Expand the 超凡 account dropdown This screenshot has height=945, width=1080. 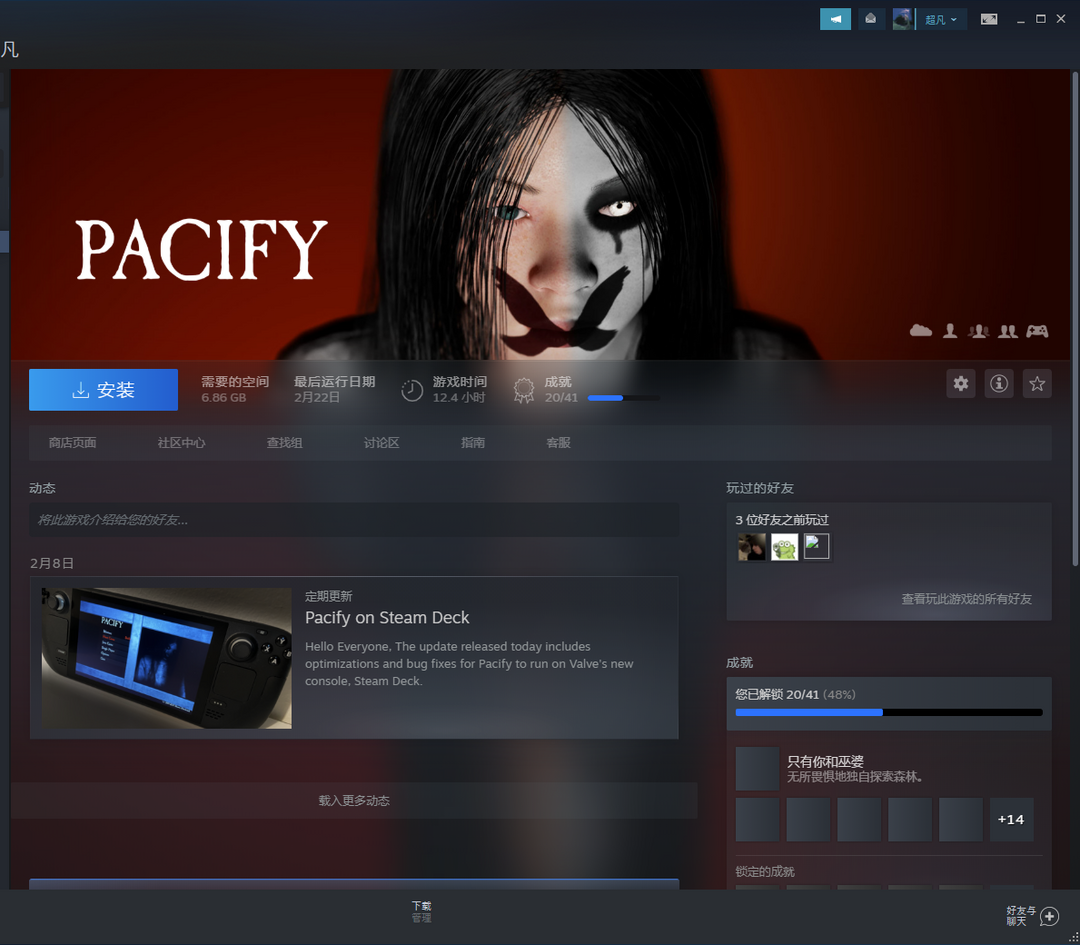click(x=941, y=19)
